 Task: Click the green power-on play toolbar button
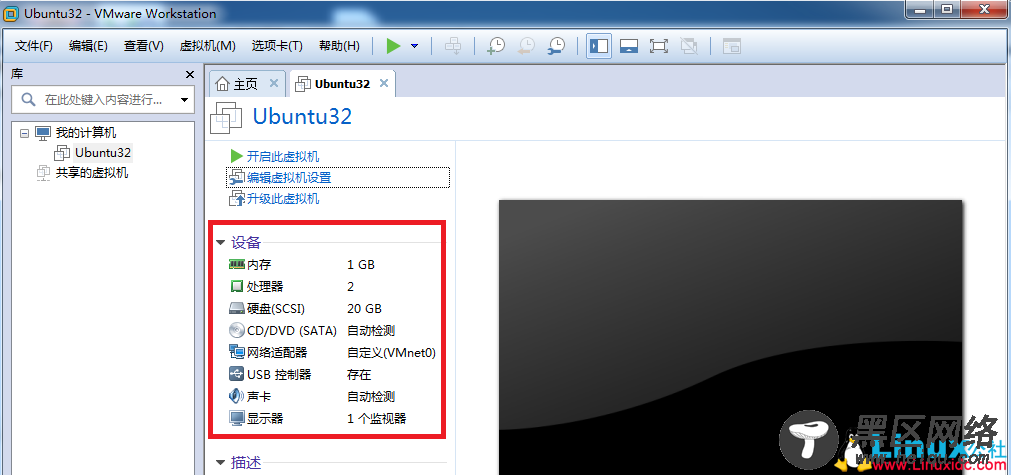393,46
